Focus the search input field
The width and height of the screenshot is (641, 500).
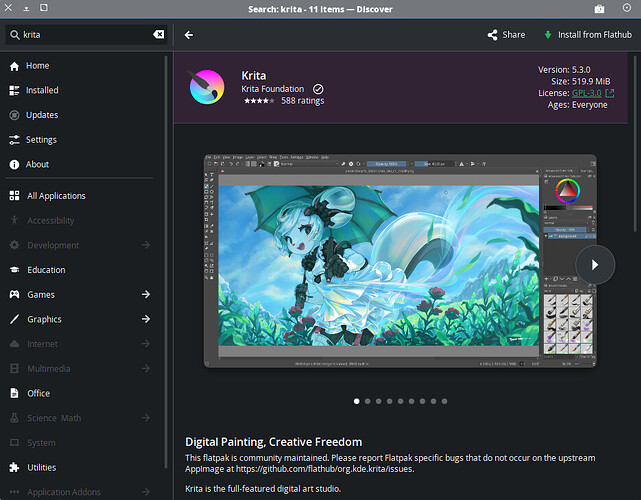click(87, 35)
